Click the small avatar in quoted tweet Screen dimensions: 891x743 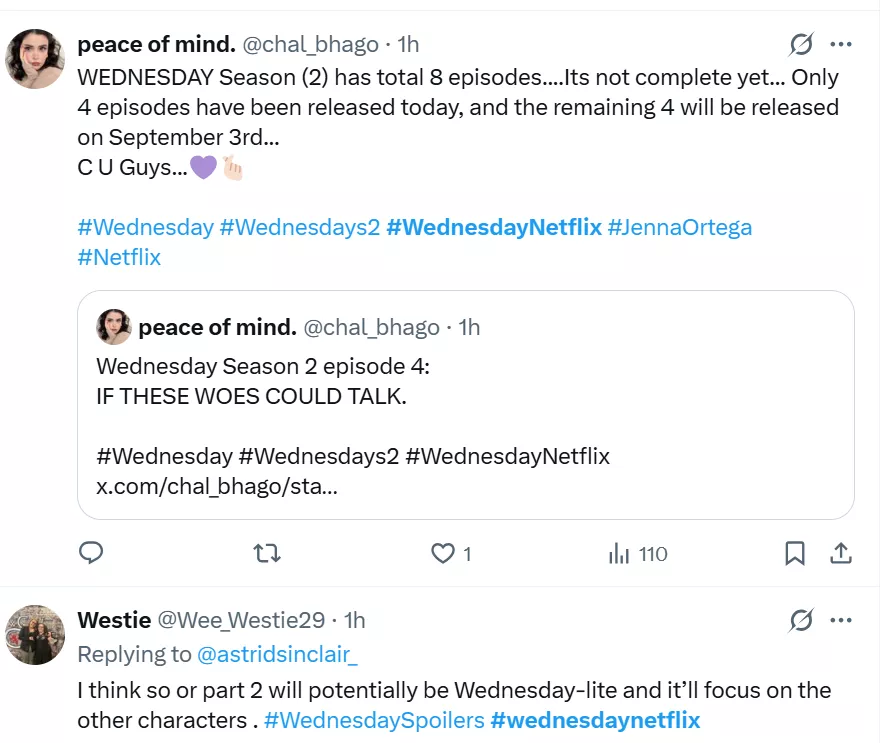pyautogui.click(x=114, y=327)
